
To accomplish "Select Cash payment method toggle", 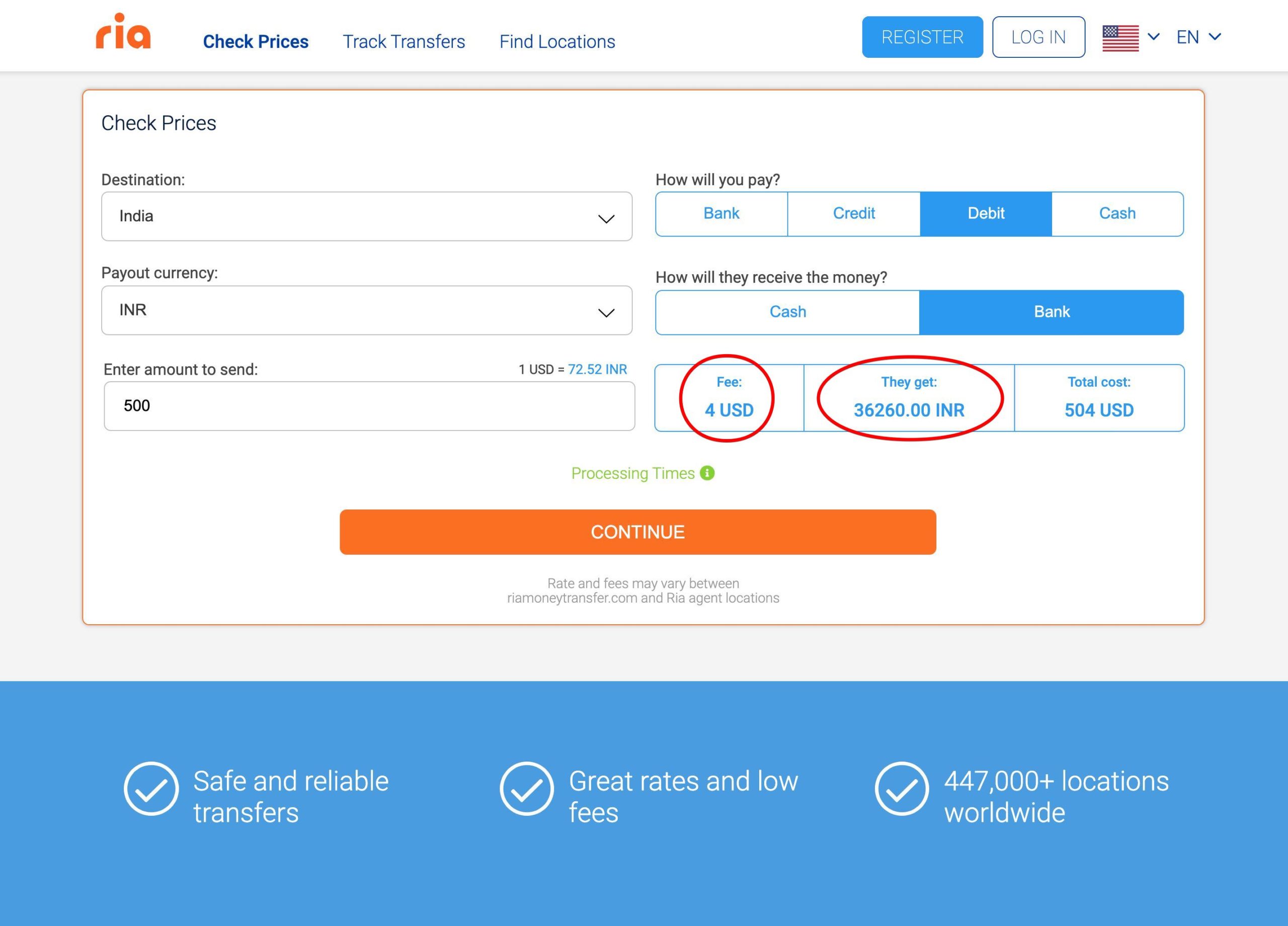I will coord(1116,213).
